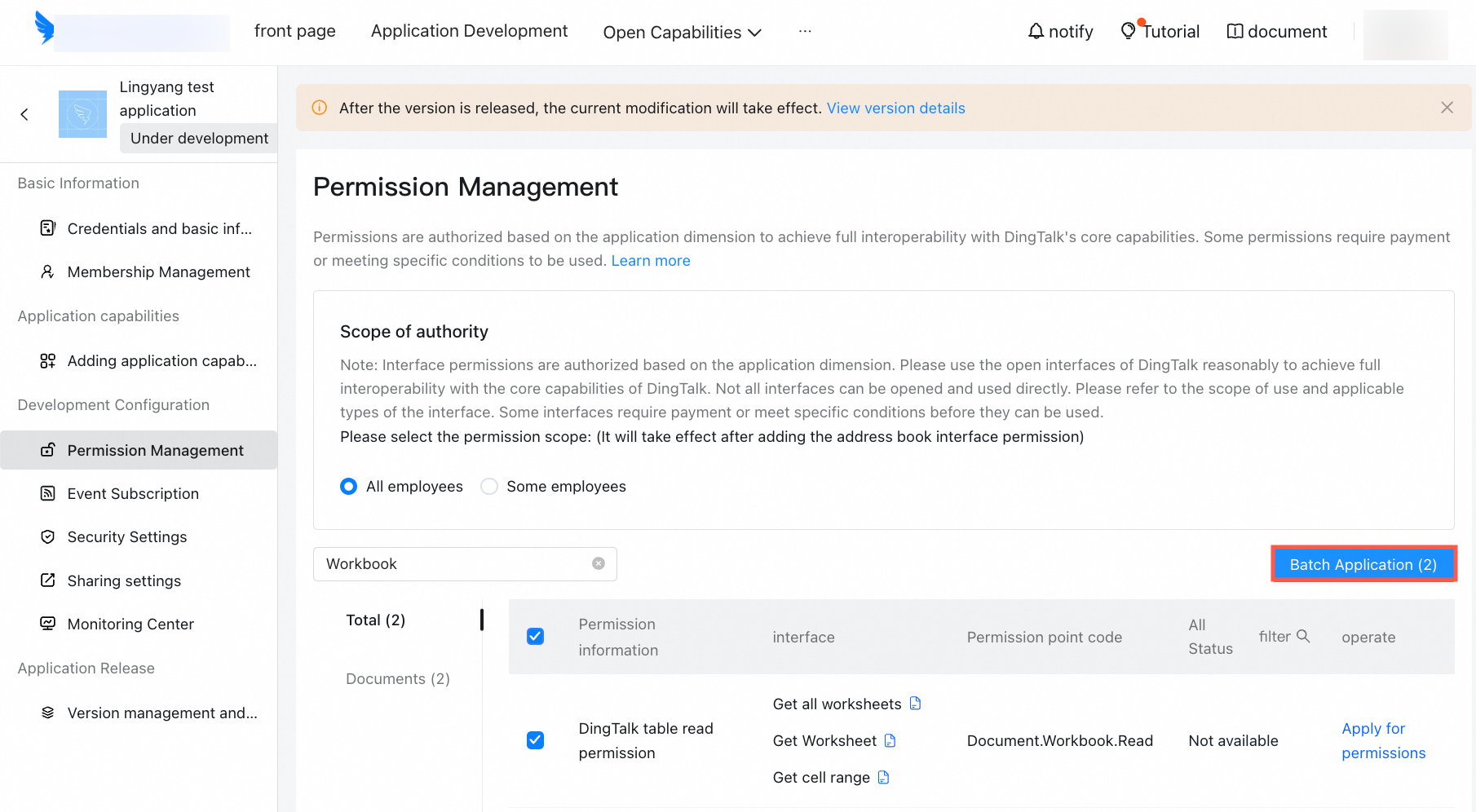Click the filter search magnifier icon
The image size is (1476, 812).
click(x=1303, y=636)
